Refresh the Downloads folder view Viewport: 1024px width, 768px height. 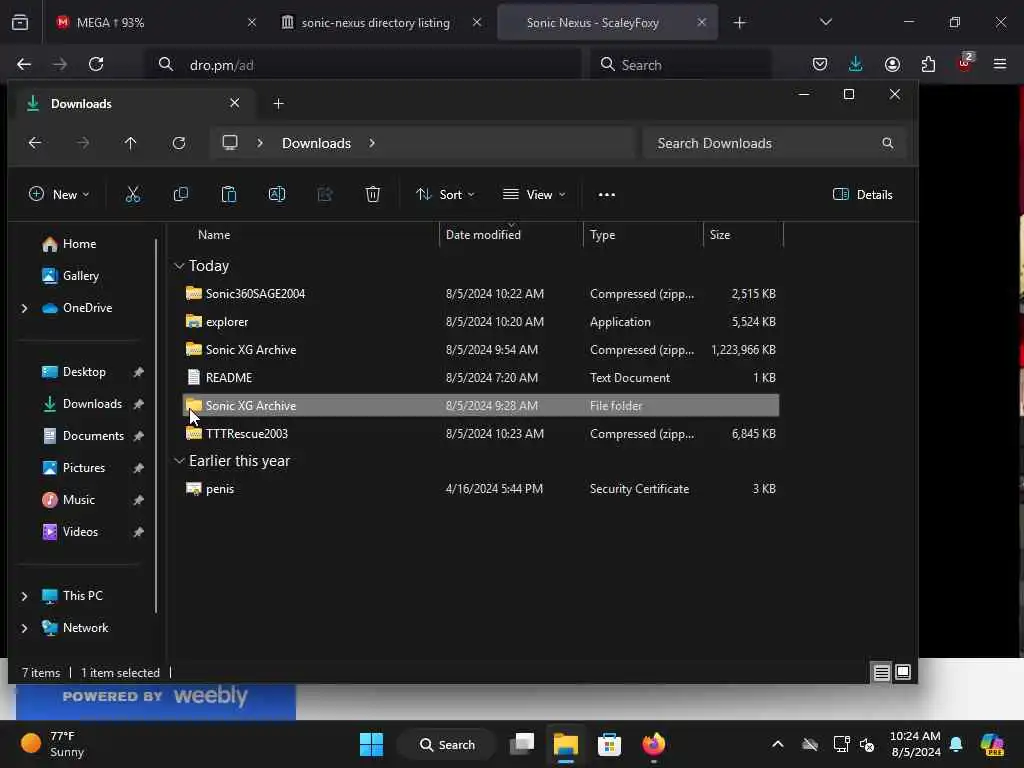(179, 143)
